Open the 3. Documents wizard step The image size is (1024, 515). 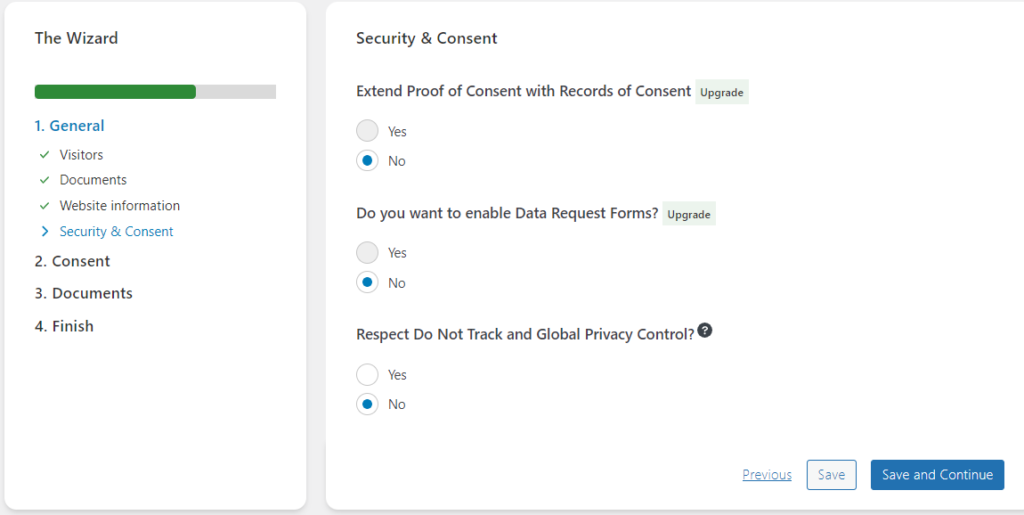pos(83,293)
